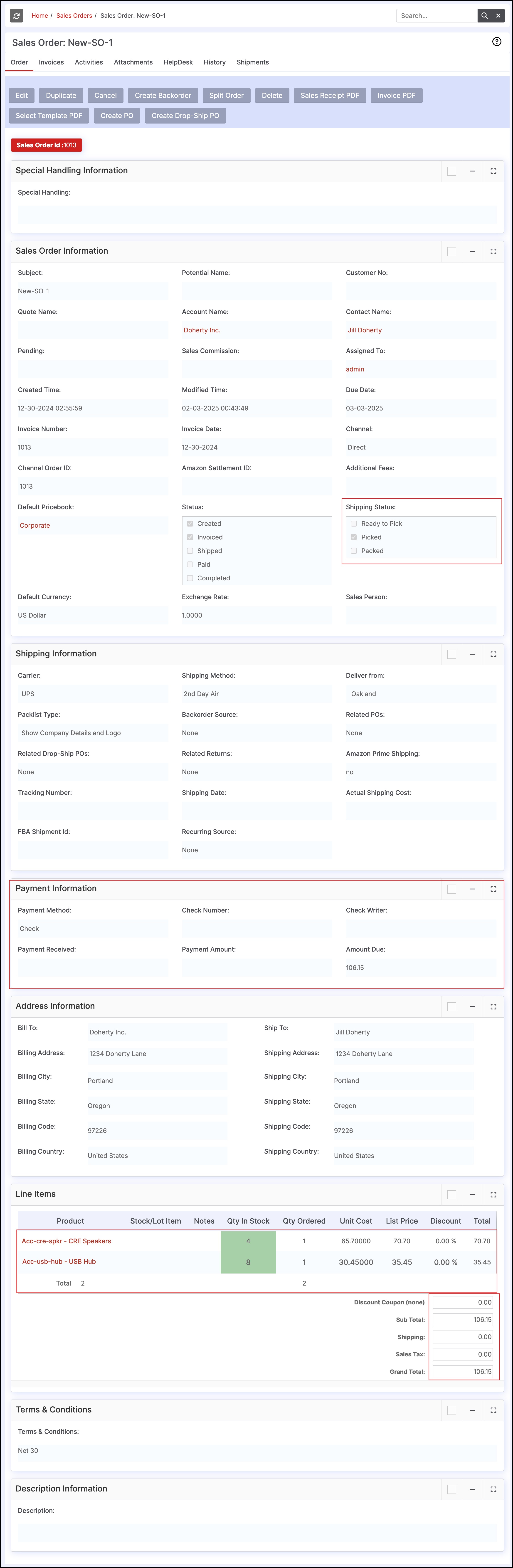Toggle the Shipped status checkbox
513x1568 pixels.
[190, 551]
